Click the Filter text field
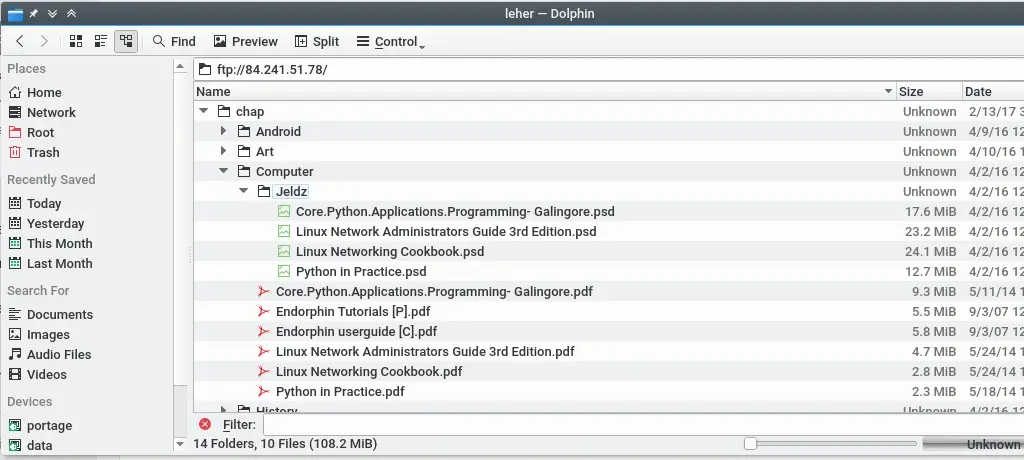 tap(643, 425)
